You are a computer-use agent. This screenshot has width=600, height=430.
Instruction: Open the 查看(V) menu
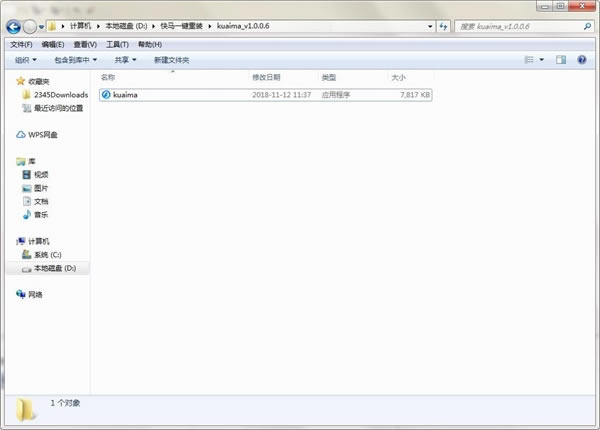click(x=85, y=44)
